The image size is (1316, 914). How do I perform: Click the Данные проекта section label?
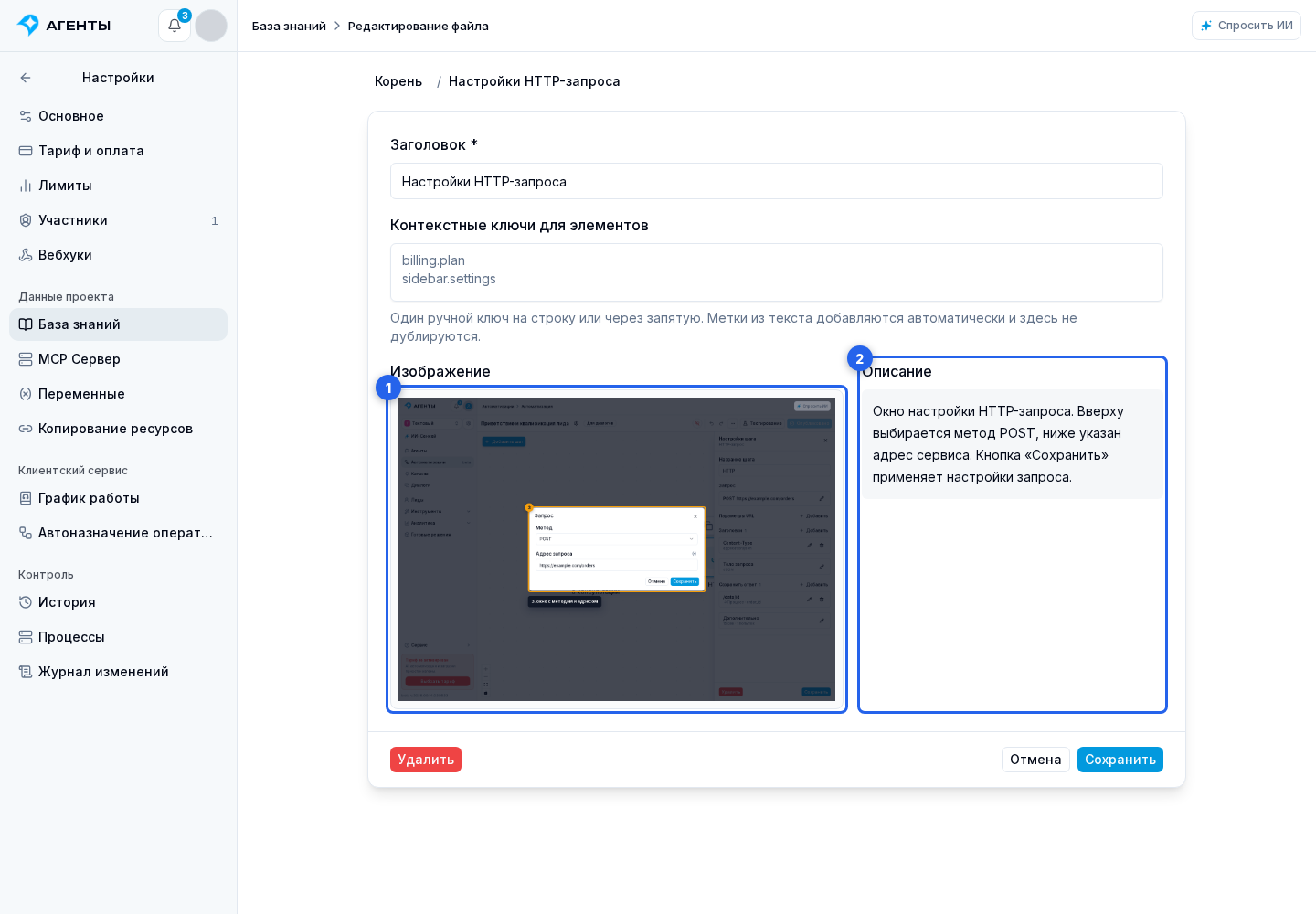pos(66,297)
